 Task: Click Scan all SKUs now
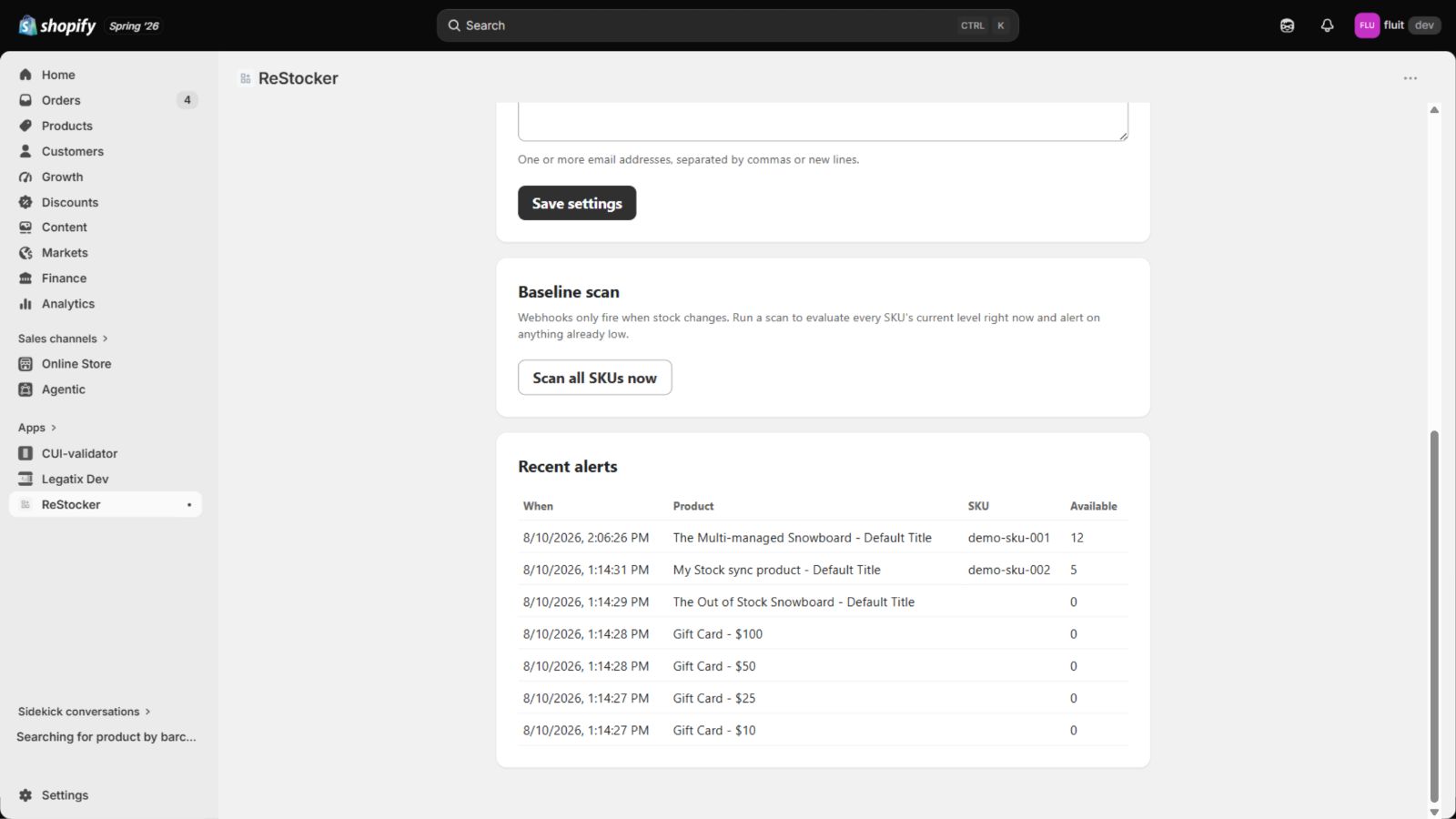tap(595, 378)
